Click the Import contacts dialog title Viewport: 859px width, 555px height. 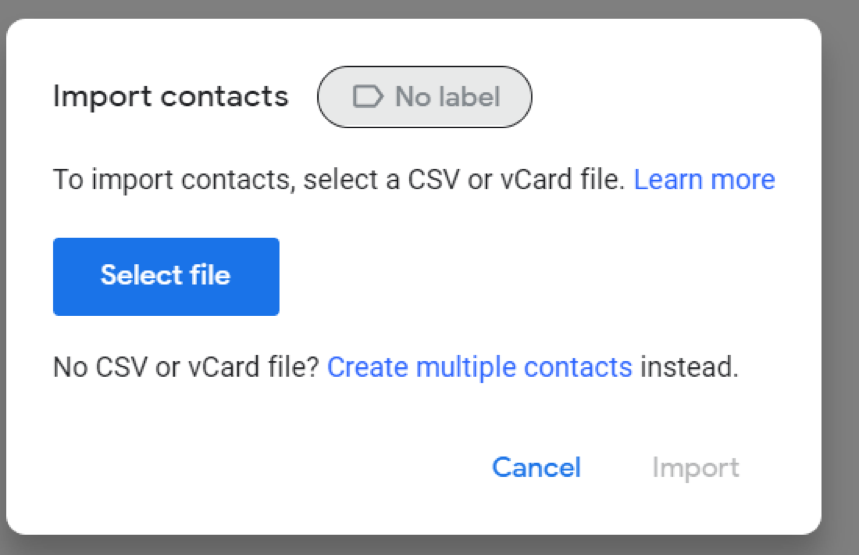tap(170, 97)
